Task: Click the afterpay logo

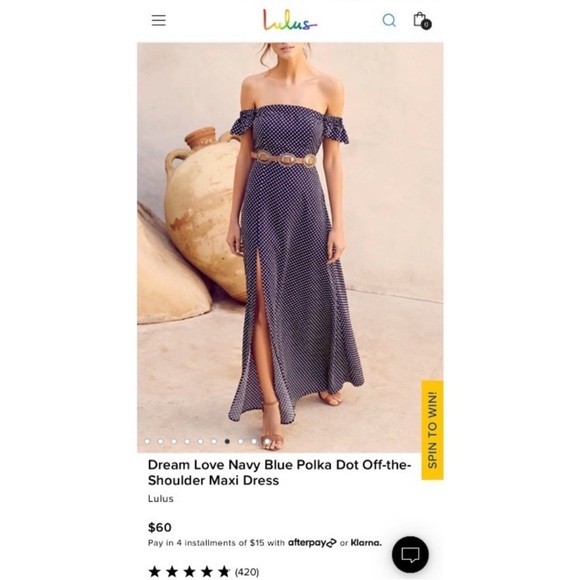Action: pyautogui.click(x=312, y=543)
